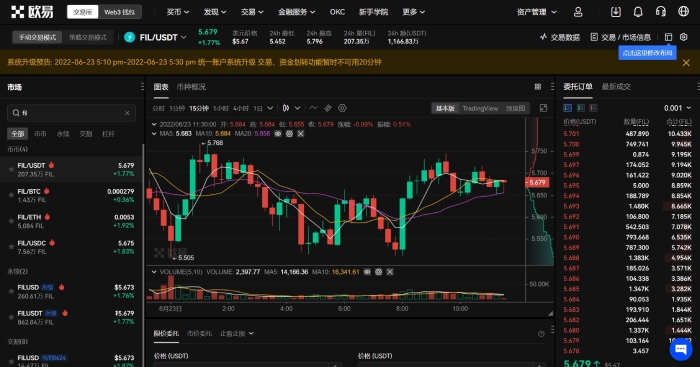Favorite the FIL/ETH pair star
The height and width of the screenshot is (367, 700).
click(11, 221)
